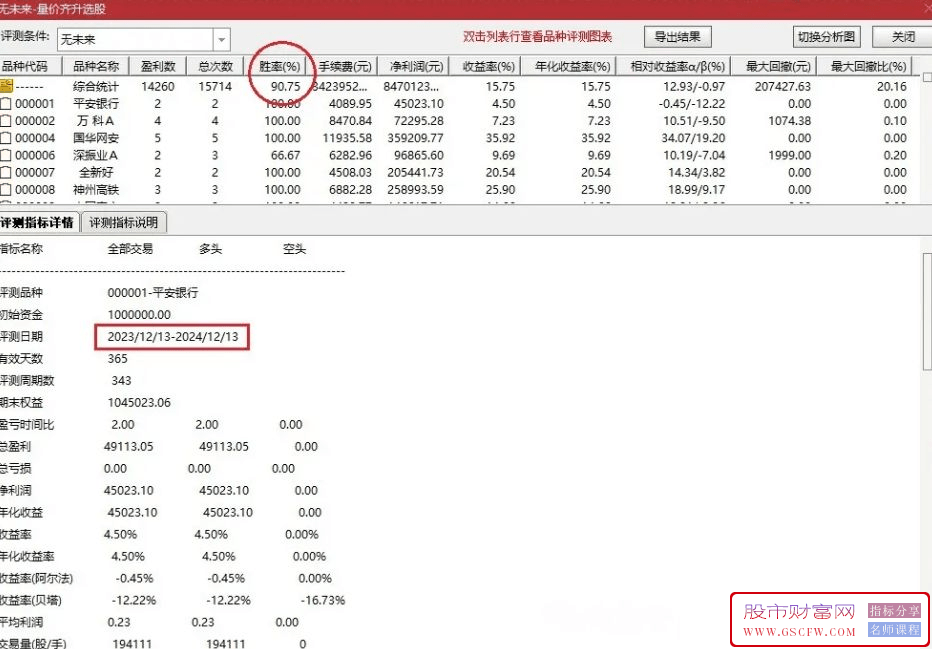
Task: Sort by 品种代码 column header
Action: click(x=31, y=66)
